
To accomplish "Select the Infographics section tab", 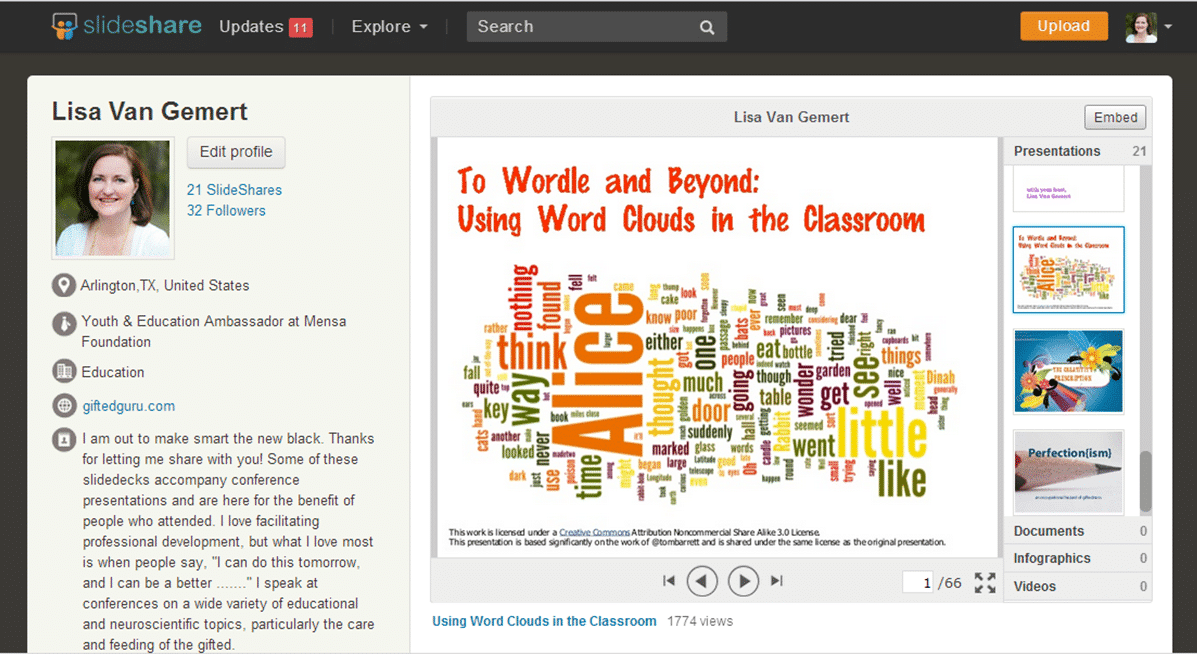I will point(1077,559).
